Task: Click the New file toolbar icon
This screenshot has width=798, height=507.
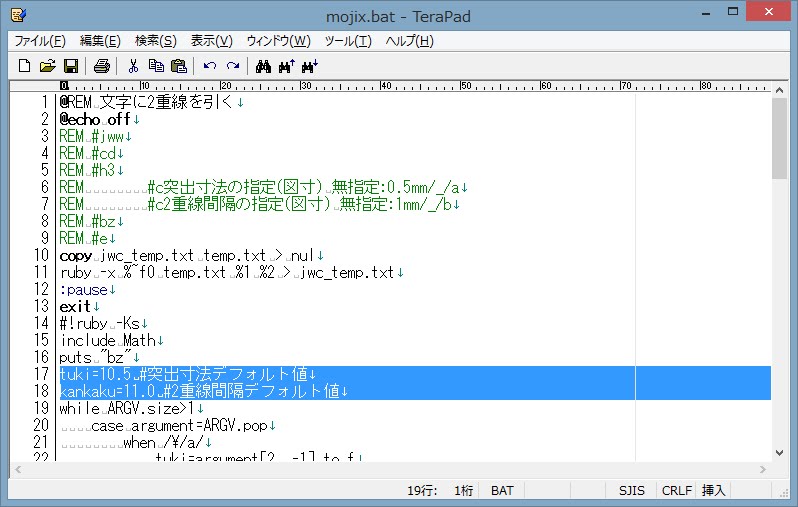Action: click(24, 66)
